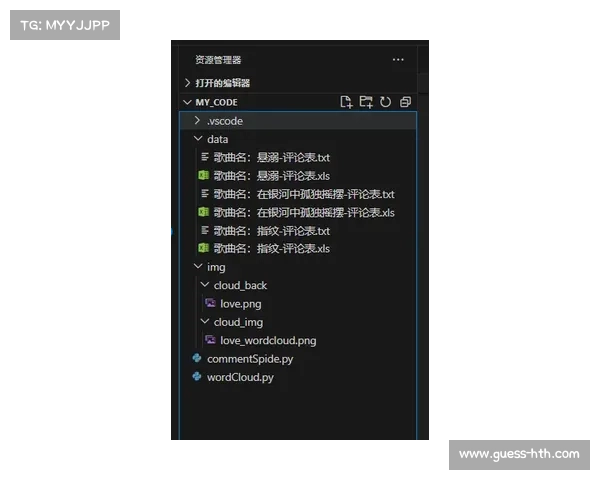The width and height of the screenshot is (600, 480).
Task: Click the New Folder icon in MY_CODE header
Action: [x=366, y=102]
